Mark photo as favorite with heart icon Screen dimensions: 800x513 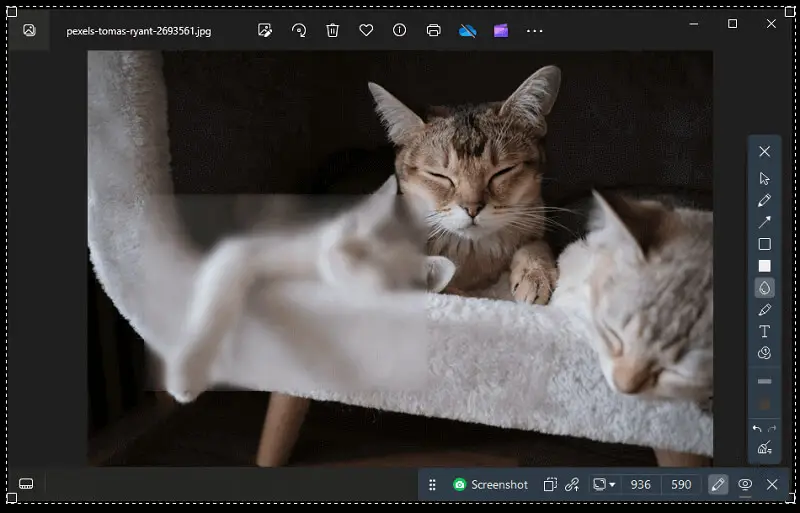pos(366,31)
